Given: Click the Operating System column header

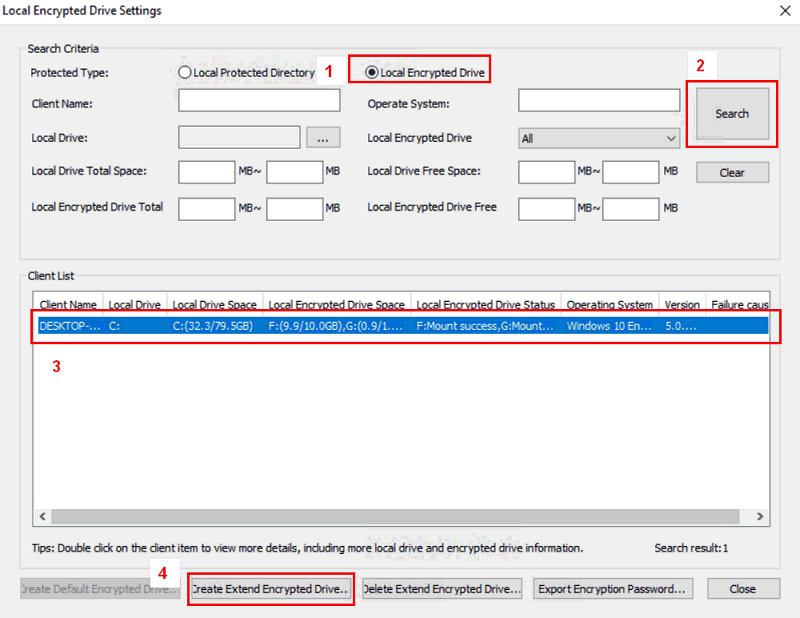Looking at the screenshot, I should click(x=609, y=304).
